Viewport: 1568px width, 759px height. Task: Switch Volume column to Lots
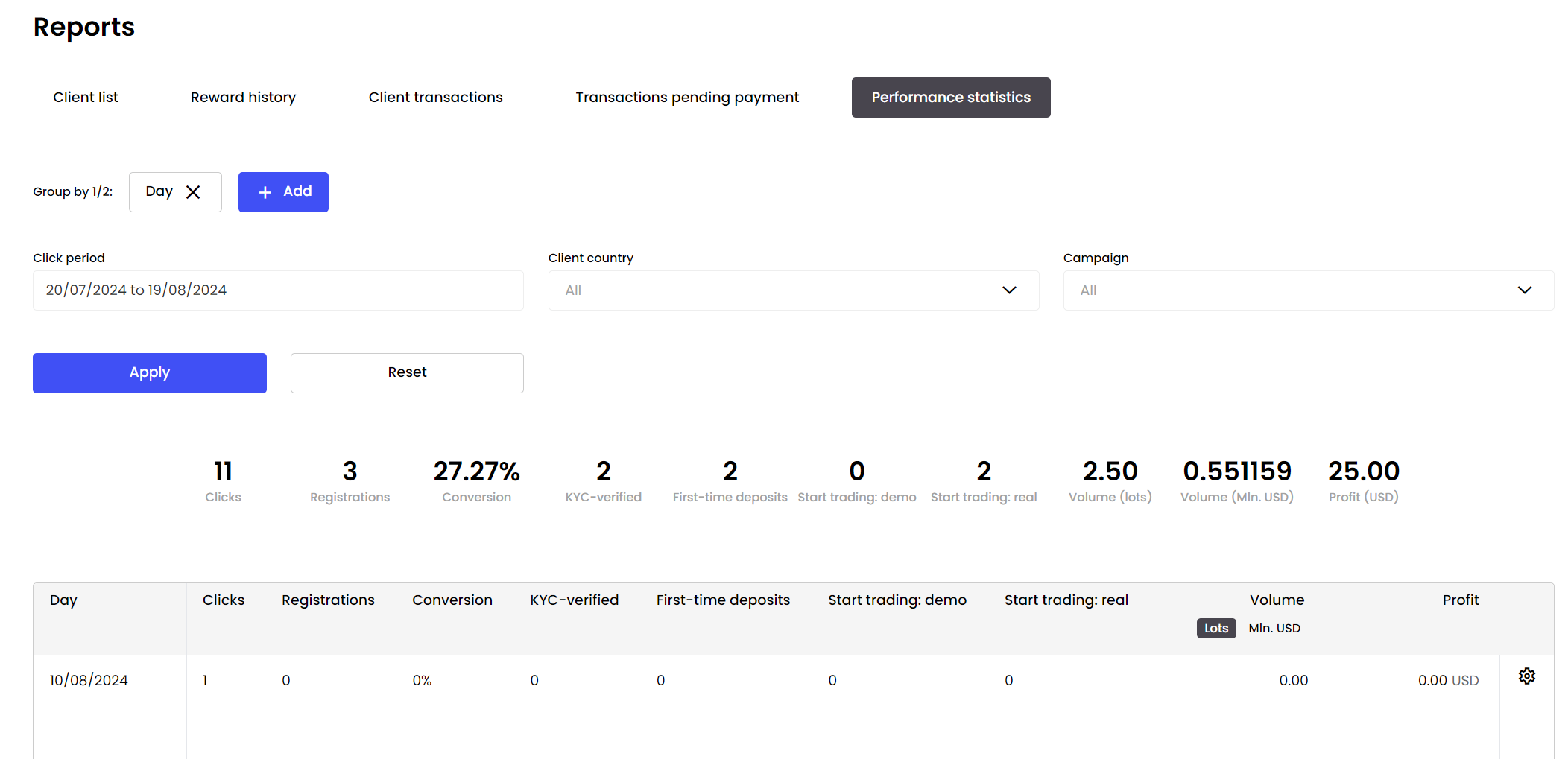pyautogui.click(x=1216, y=629)
